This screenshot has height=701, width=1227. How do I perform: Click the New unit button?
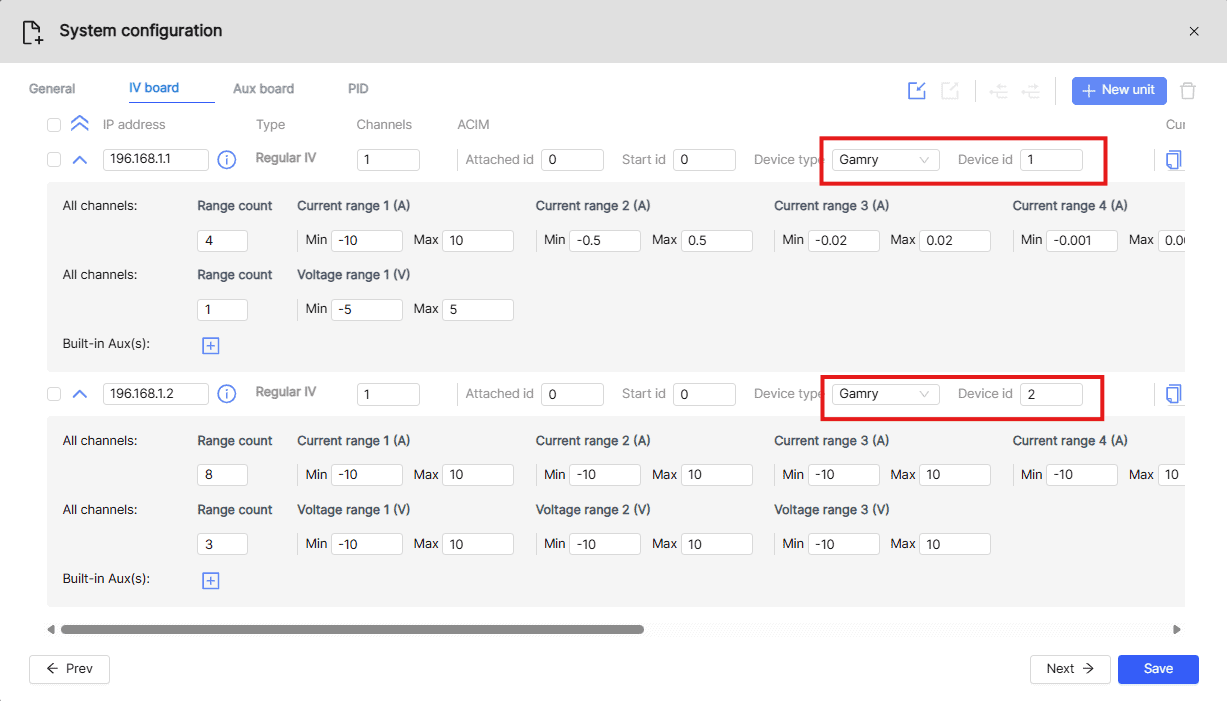point(1118,90)
